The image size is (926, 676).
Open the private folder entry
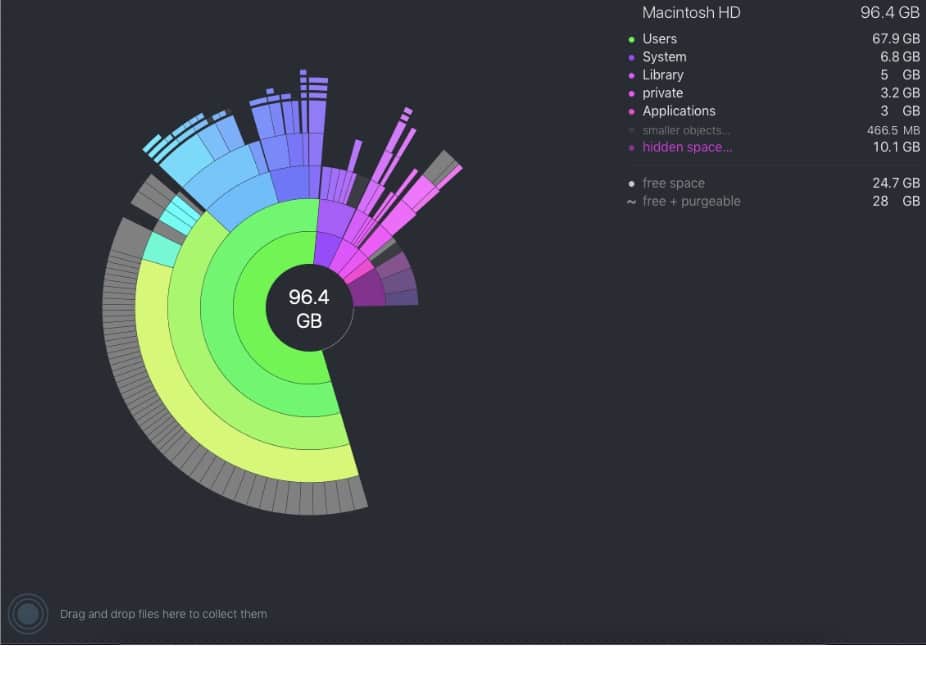774,93
